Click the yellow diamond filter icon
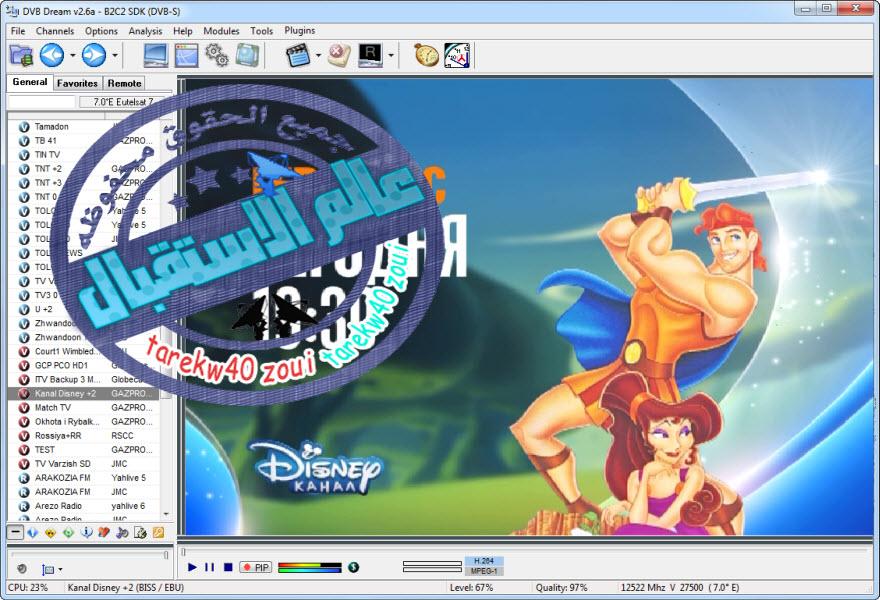This screenshot has height=600, width=880. tap(51, 532)
